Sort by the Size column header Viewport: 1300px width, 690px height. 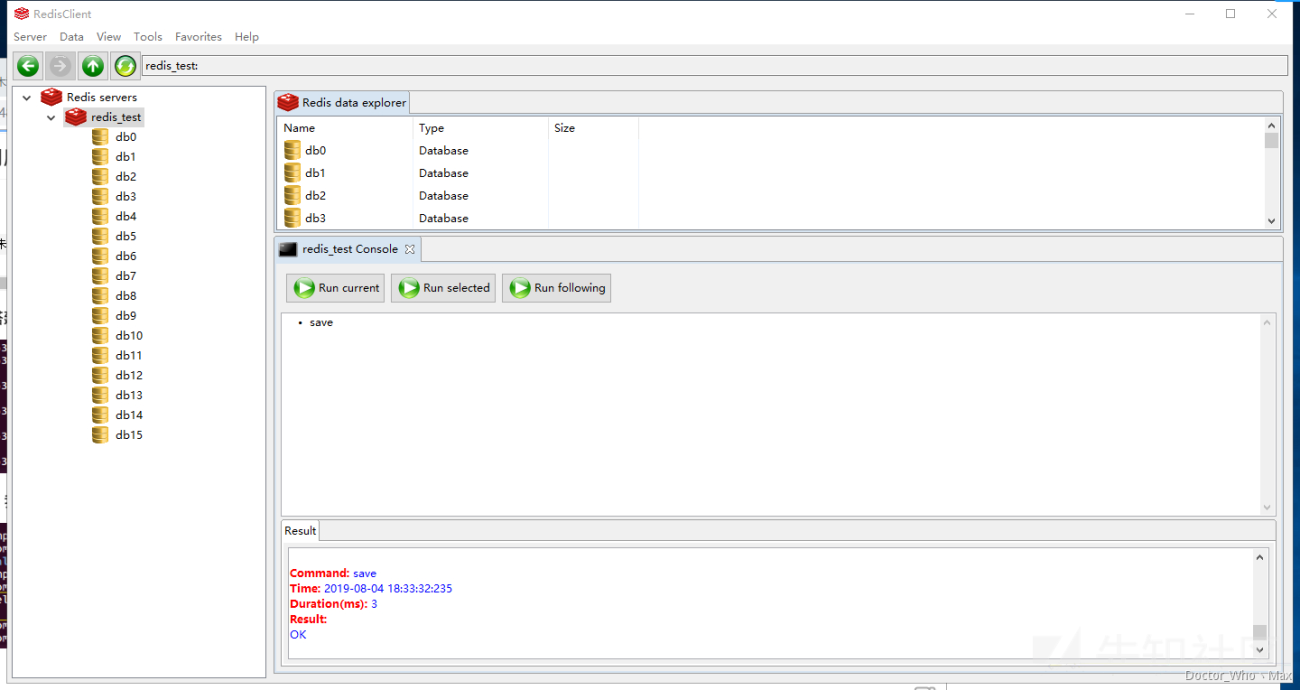pyautogui.click(x=593, y=128)
